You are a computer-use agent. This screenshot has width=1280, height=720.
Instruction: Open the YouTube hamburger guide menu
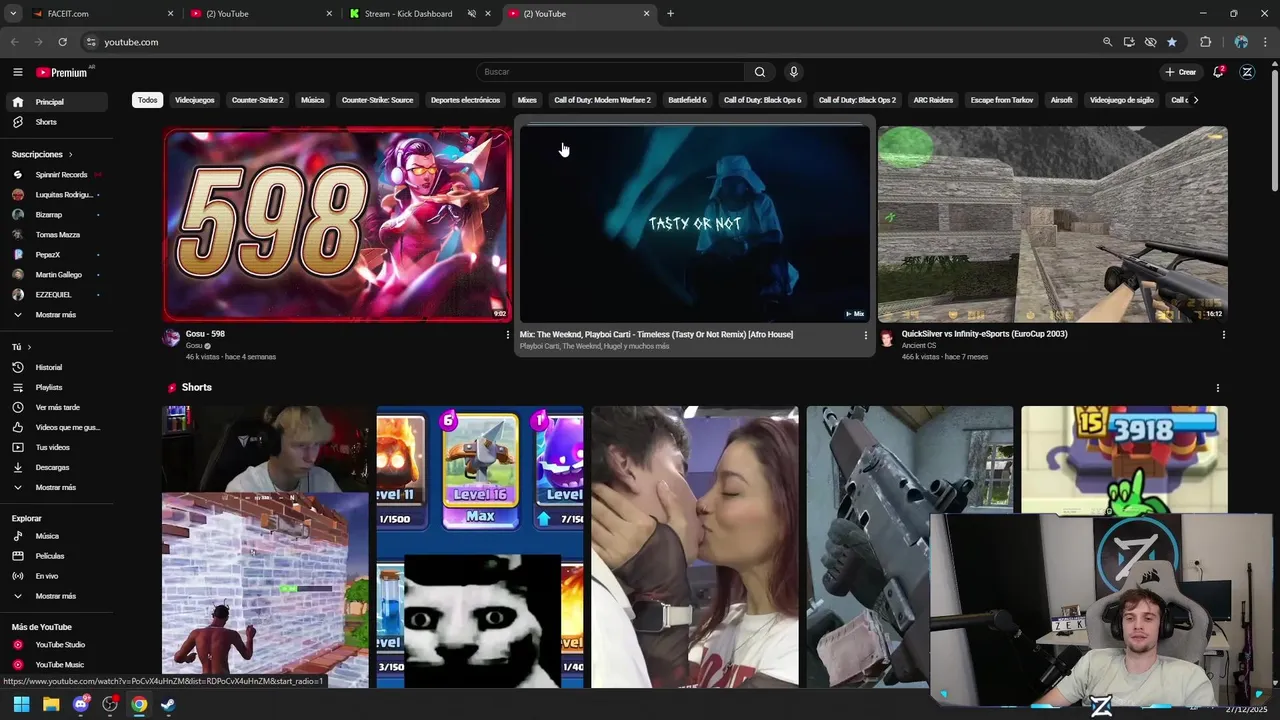[x=17, y=72]
